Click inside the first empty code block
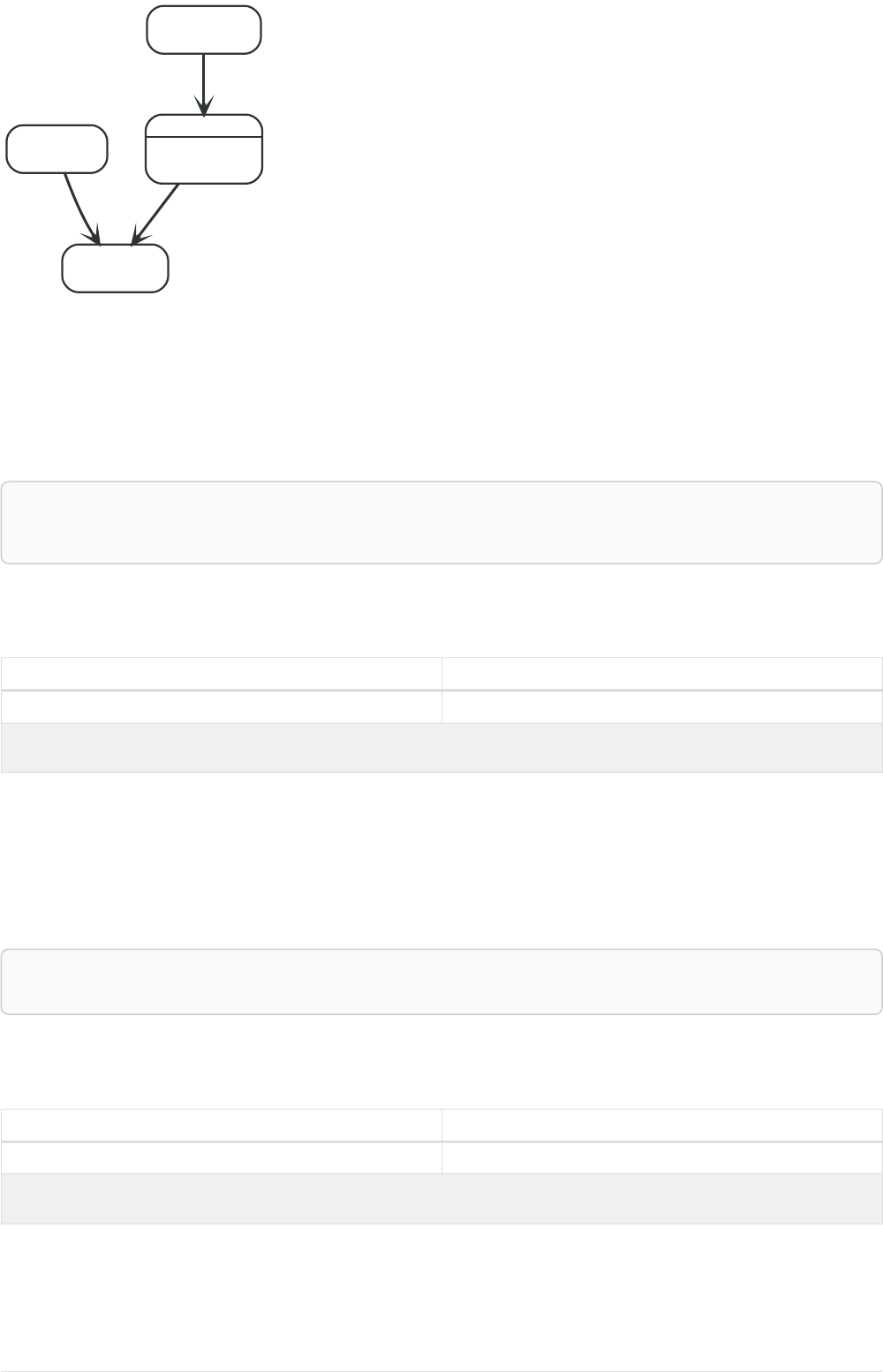883x1372 pixels. pos(441,522)
